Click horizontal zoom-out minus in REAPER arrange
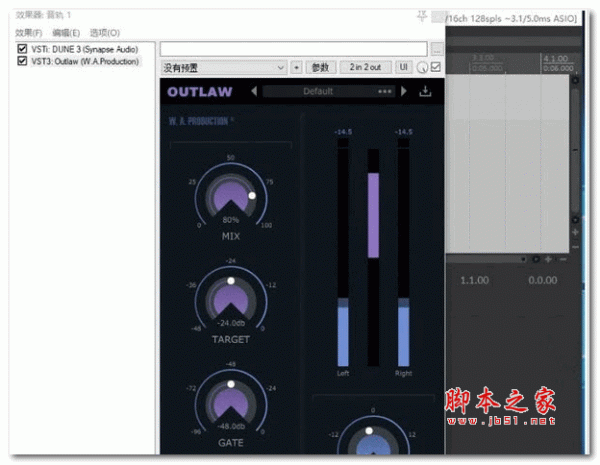This screenshot has width=600, height=465. 563,259
